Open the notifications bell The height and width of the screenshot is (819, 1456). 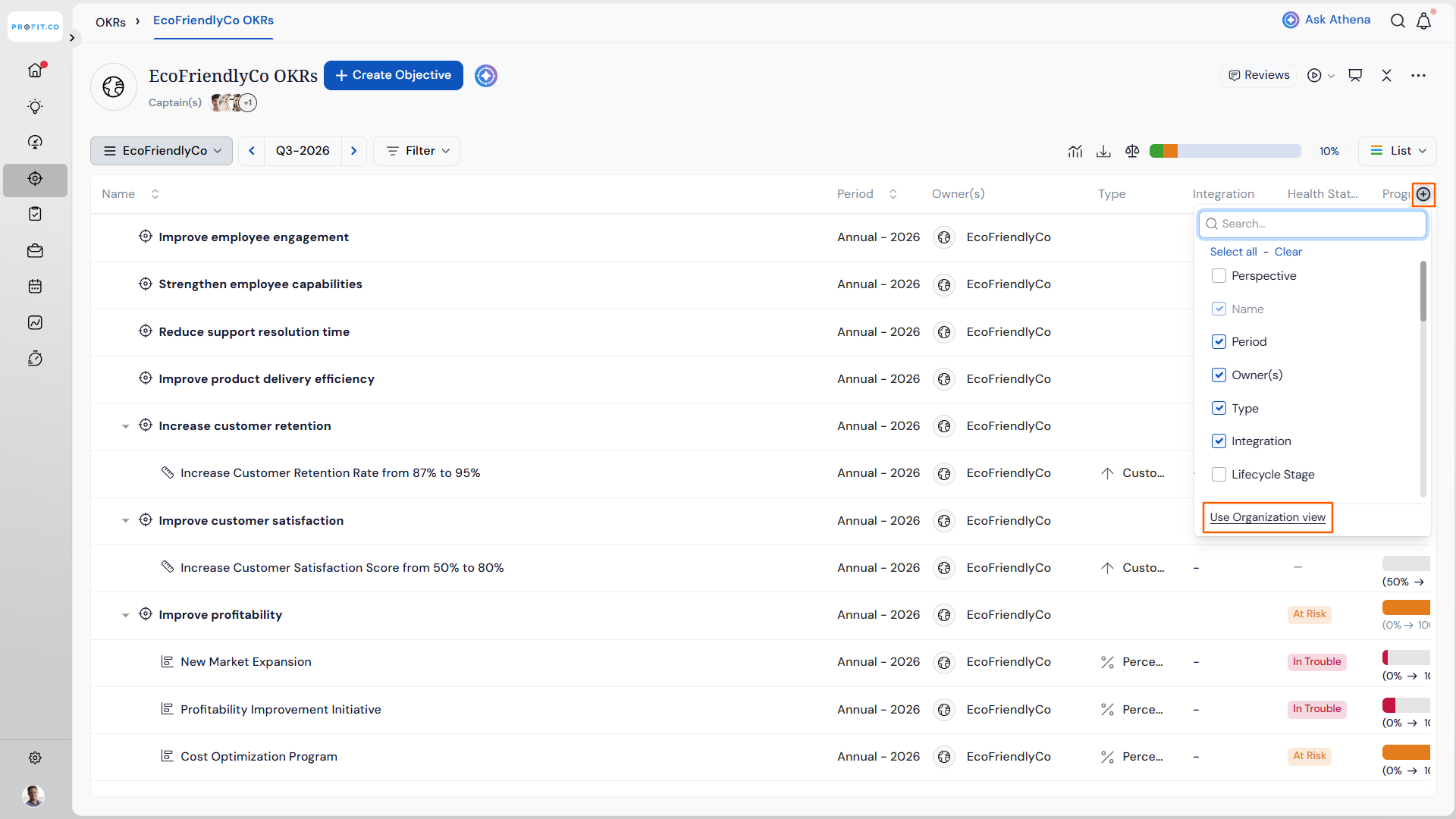click(x=1424, y=20)
